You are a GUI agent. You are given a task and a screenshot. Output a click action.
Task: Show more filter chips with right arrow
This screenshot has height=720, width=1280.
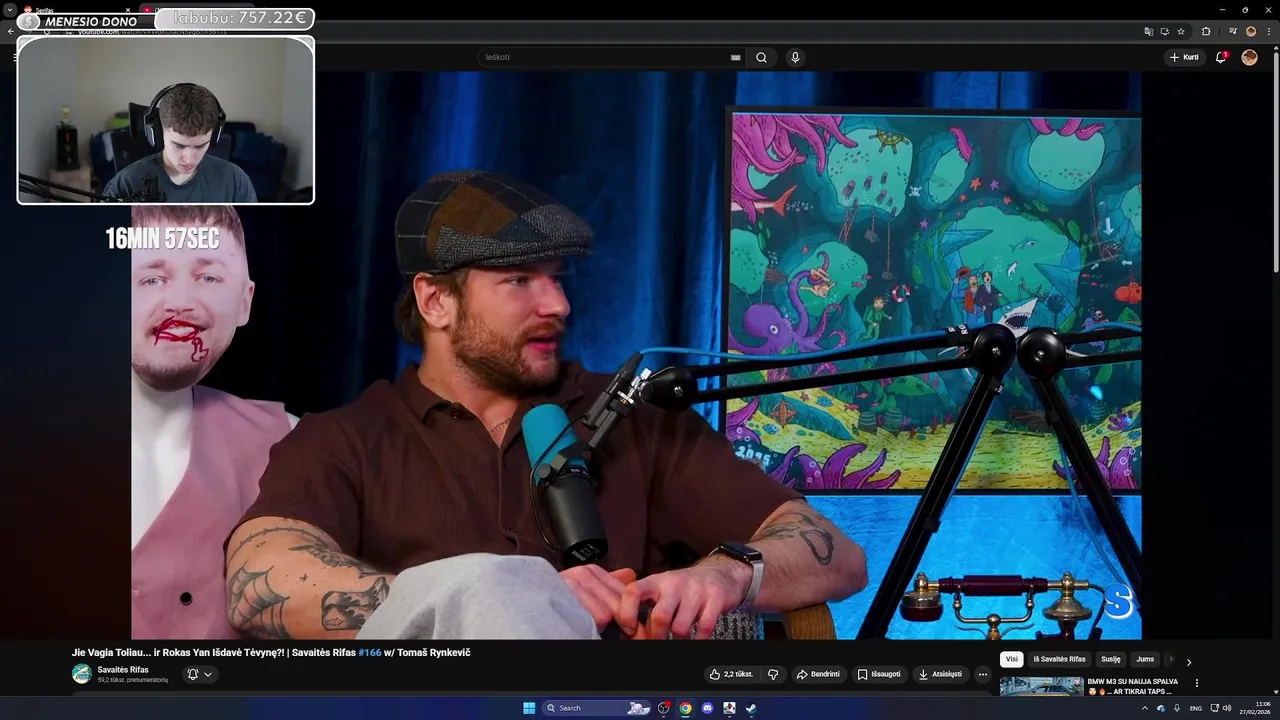coord(1188,661)
